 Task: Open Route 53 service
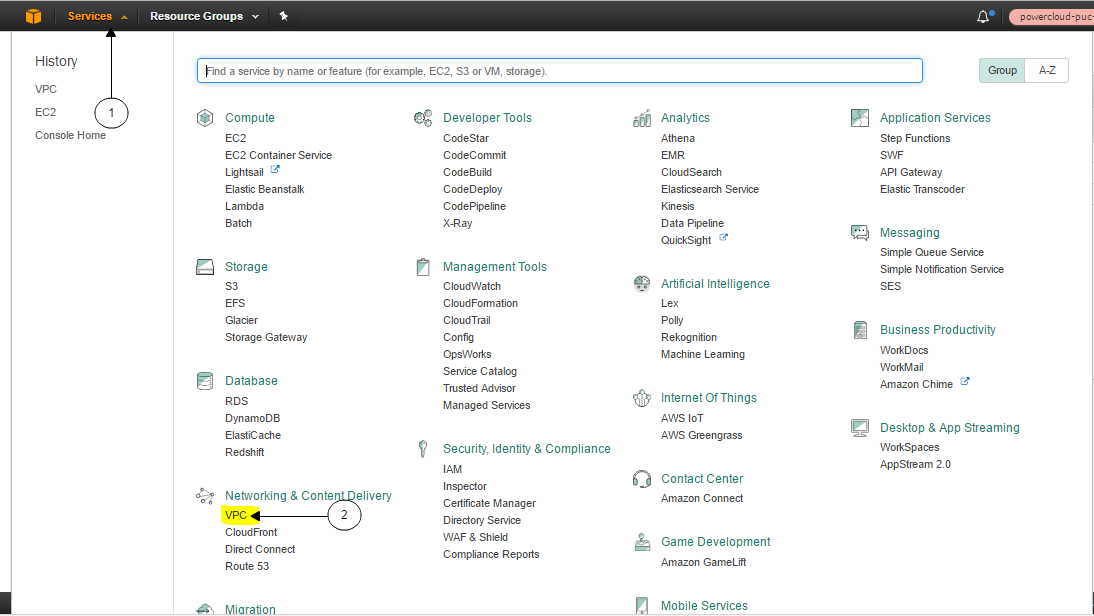[x=247, y=566]
